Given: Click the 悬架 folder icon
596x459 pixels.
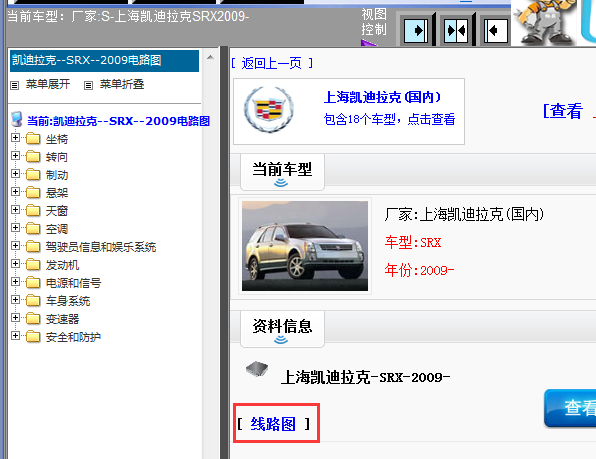Looking at the screenshot, I should pyautogui.click(x=33, y=193).
